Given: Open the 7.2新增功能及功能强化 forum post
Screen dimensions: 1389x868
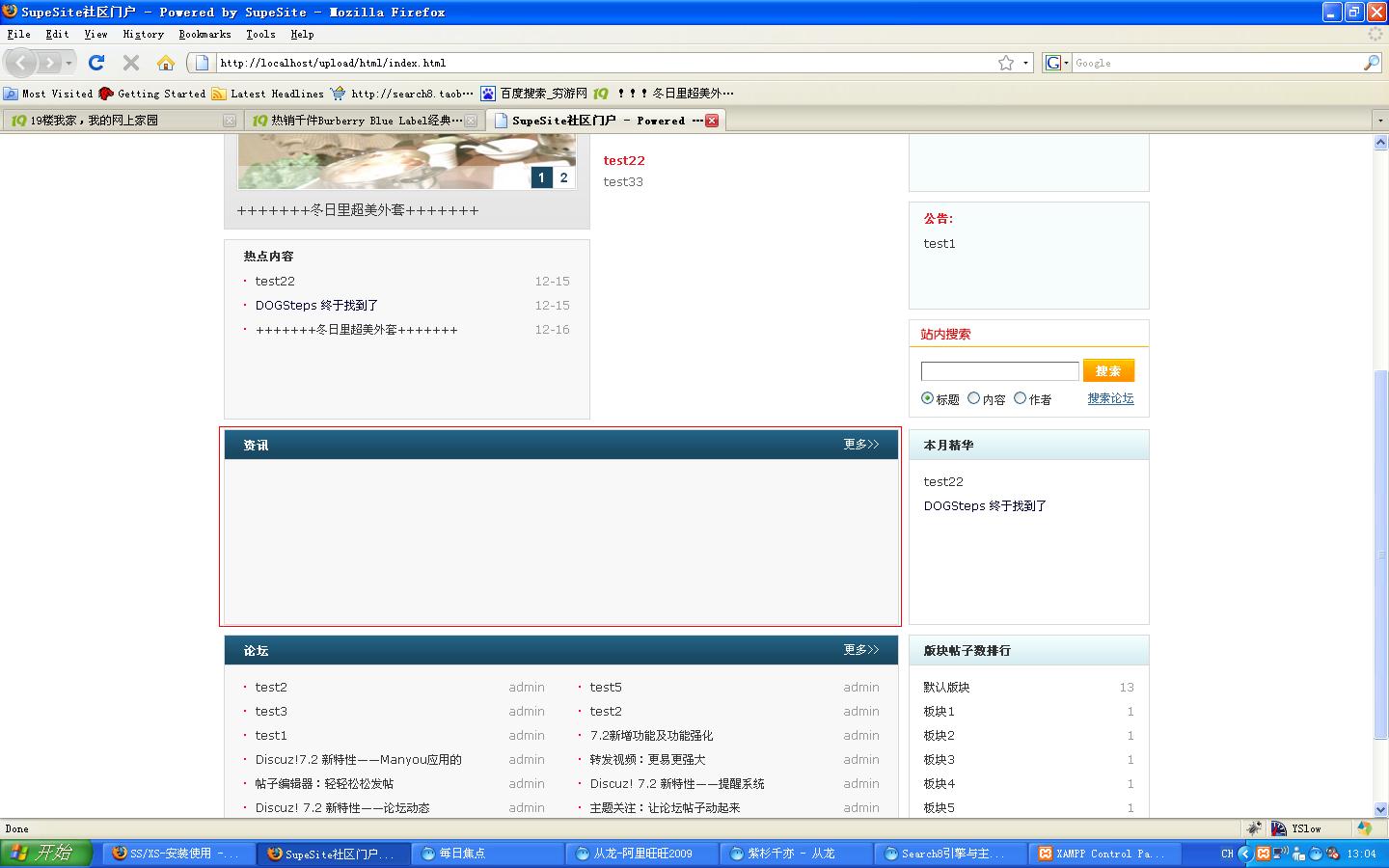Looking at the screenshot, I should 651,735.
